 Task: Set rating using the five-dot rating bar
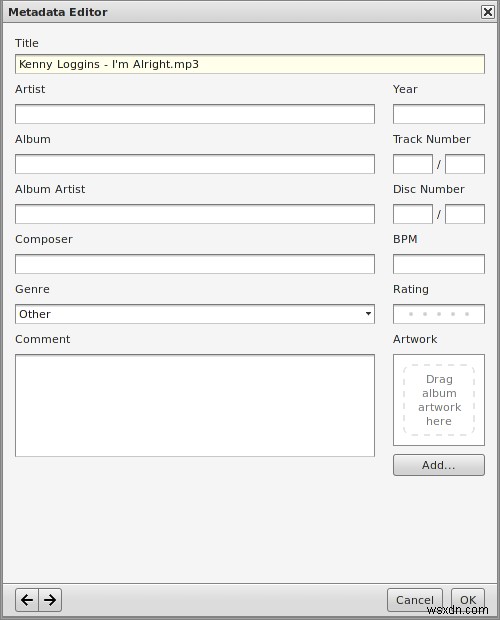(x=439, y=314)
